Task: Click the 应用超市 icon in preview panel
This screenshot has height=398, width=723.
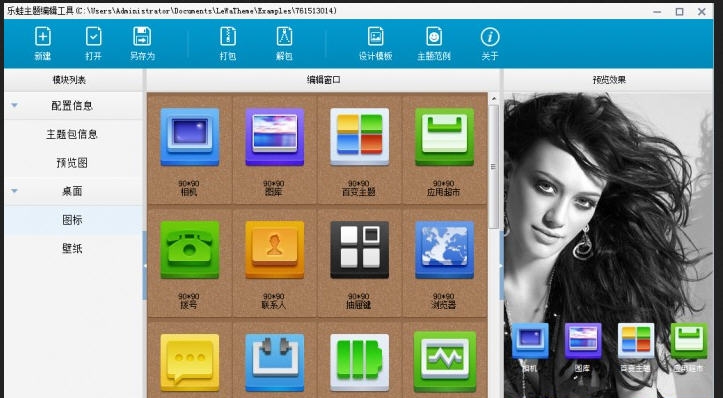Action: point(689,341)
